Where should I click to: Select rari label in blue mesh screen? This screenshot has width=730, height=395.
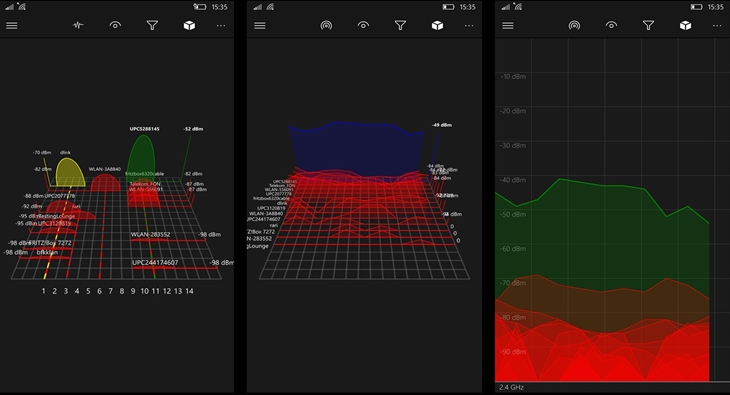pos(274,225)
